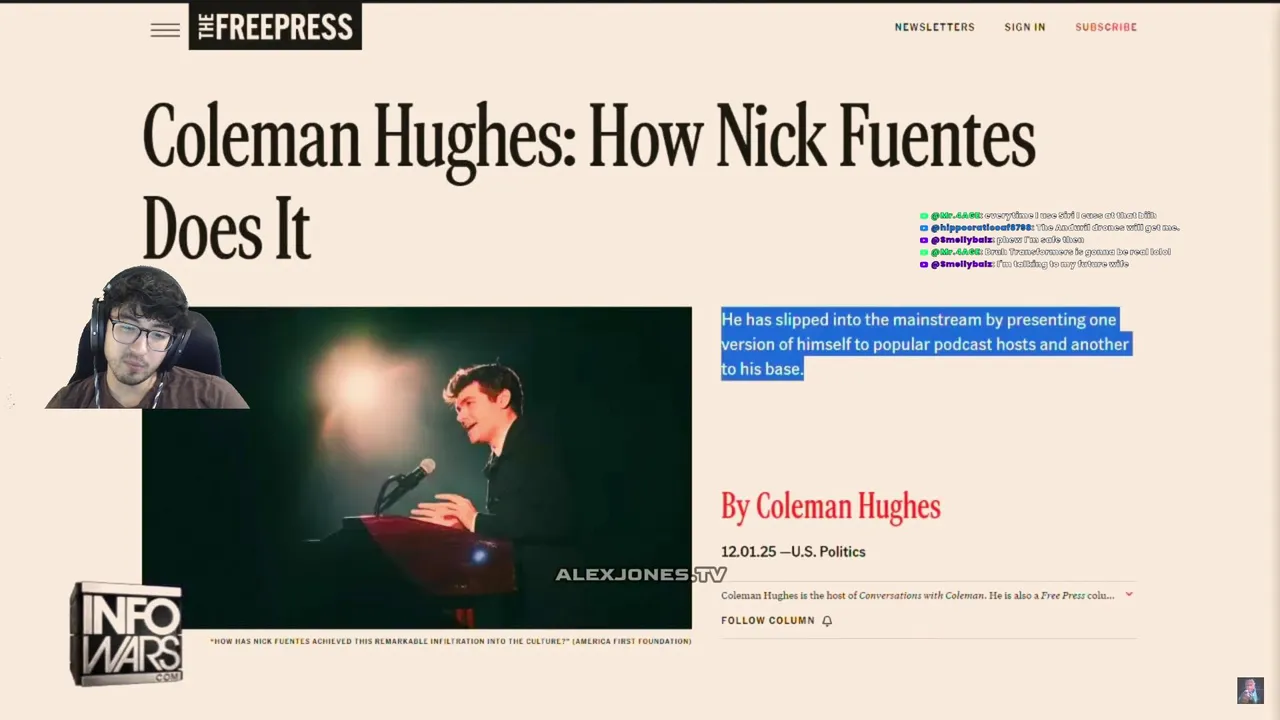The width and height of the screenshot is (1280, 720).
Task: Open the Newsletters page
Action: [934, 27]
